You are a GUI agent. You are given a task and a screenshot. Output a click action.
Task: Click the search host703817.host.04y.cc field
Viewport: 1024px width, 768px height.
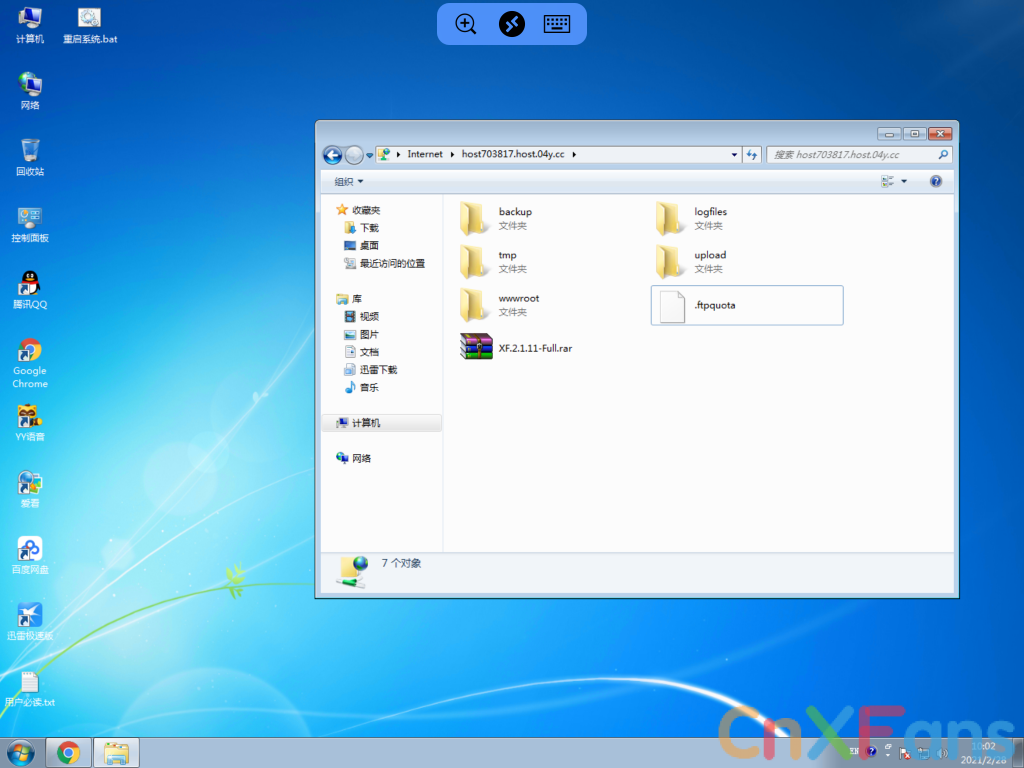852,155
